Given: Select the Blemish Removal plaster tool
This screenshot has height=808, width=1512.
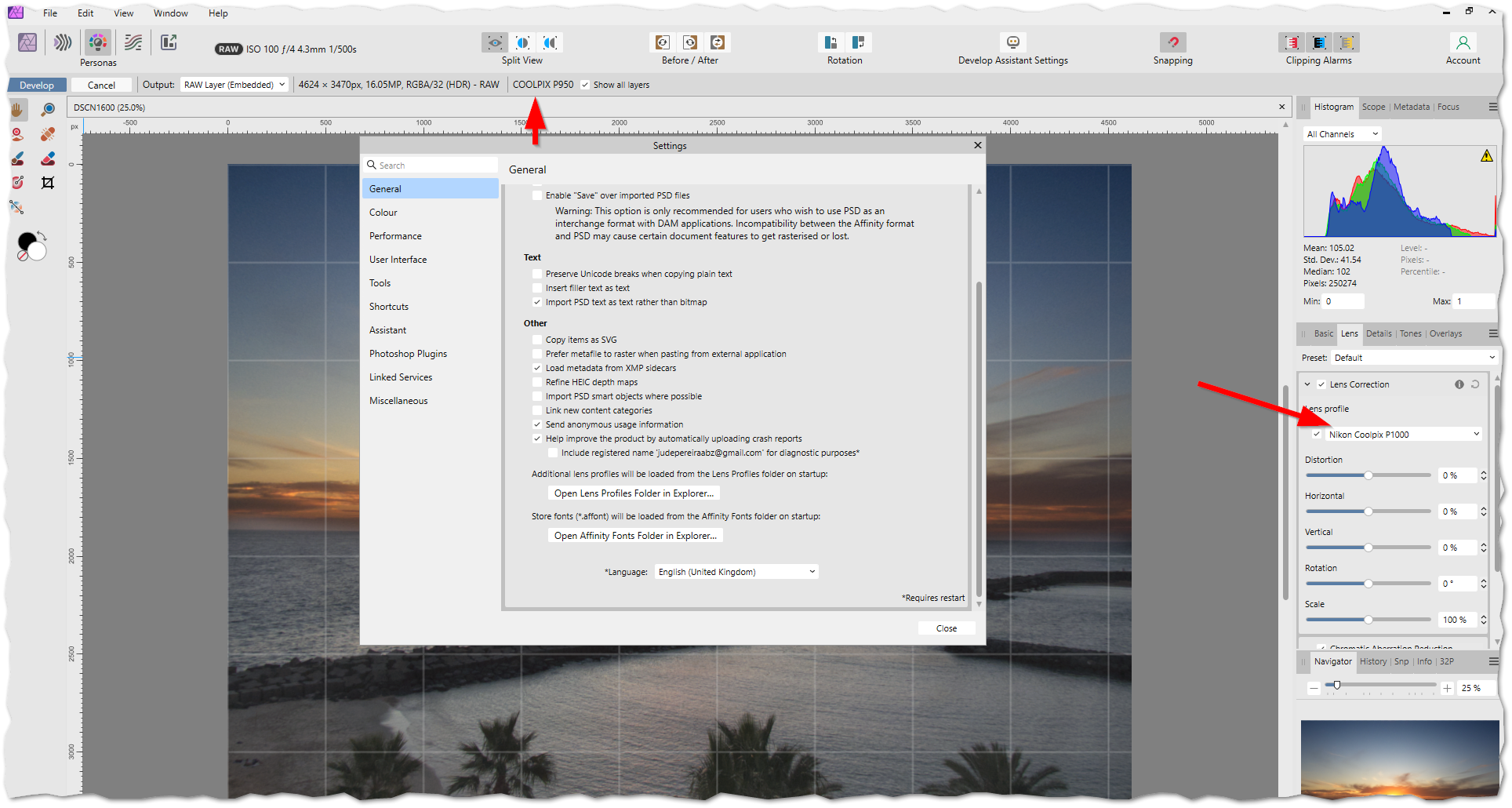Looking at the screenshot, I should 48,134.
